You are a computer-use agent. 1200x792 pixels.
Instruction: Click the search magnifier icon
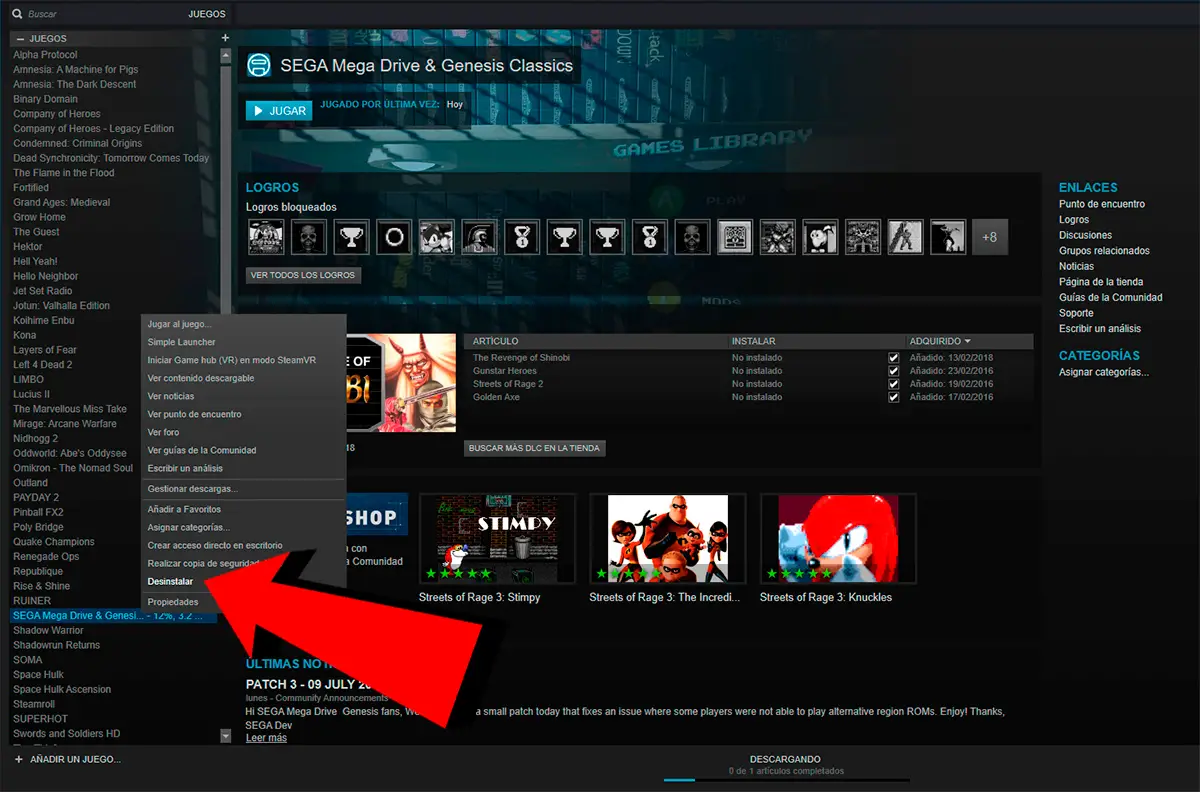click(x=19, y=15)
